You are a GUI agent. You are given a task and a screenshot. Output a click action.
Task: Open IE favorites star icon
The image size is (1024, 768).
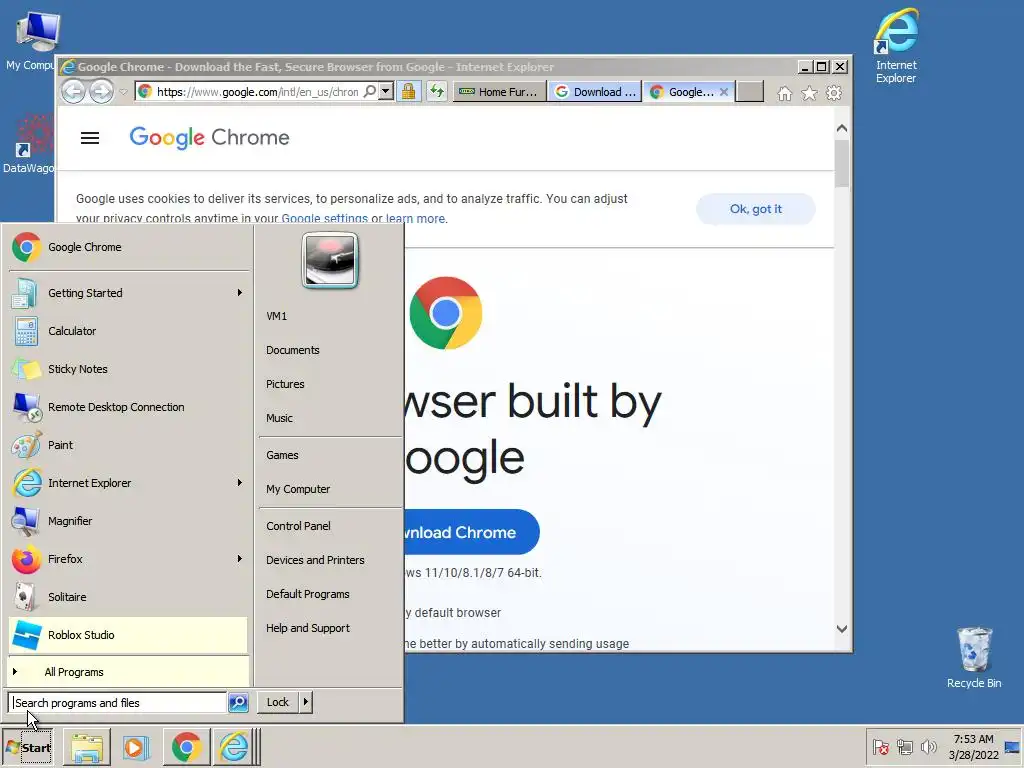(809, 93)
